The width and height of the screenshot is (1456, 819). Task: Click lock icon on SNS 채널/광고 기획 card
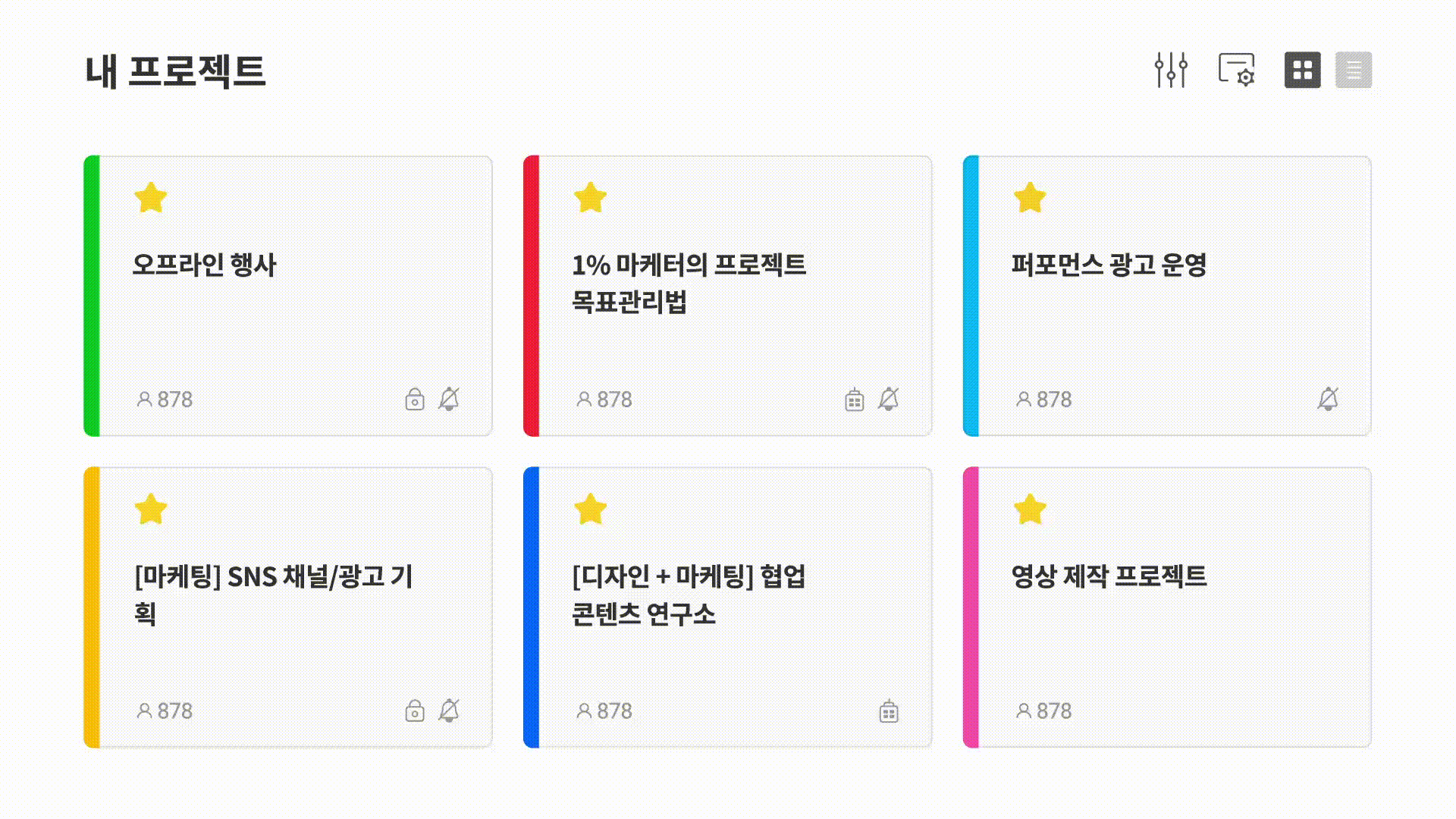tap(415, 711)
